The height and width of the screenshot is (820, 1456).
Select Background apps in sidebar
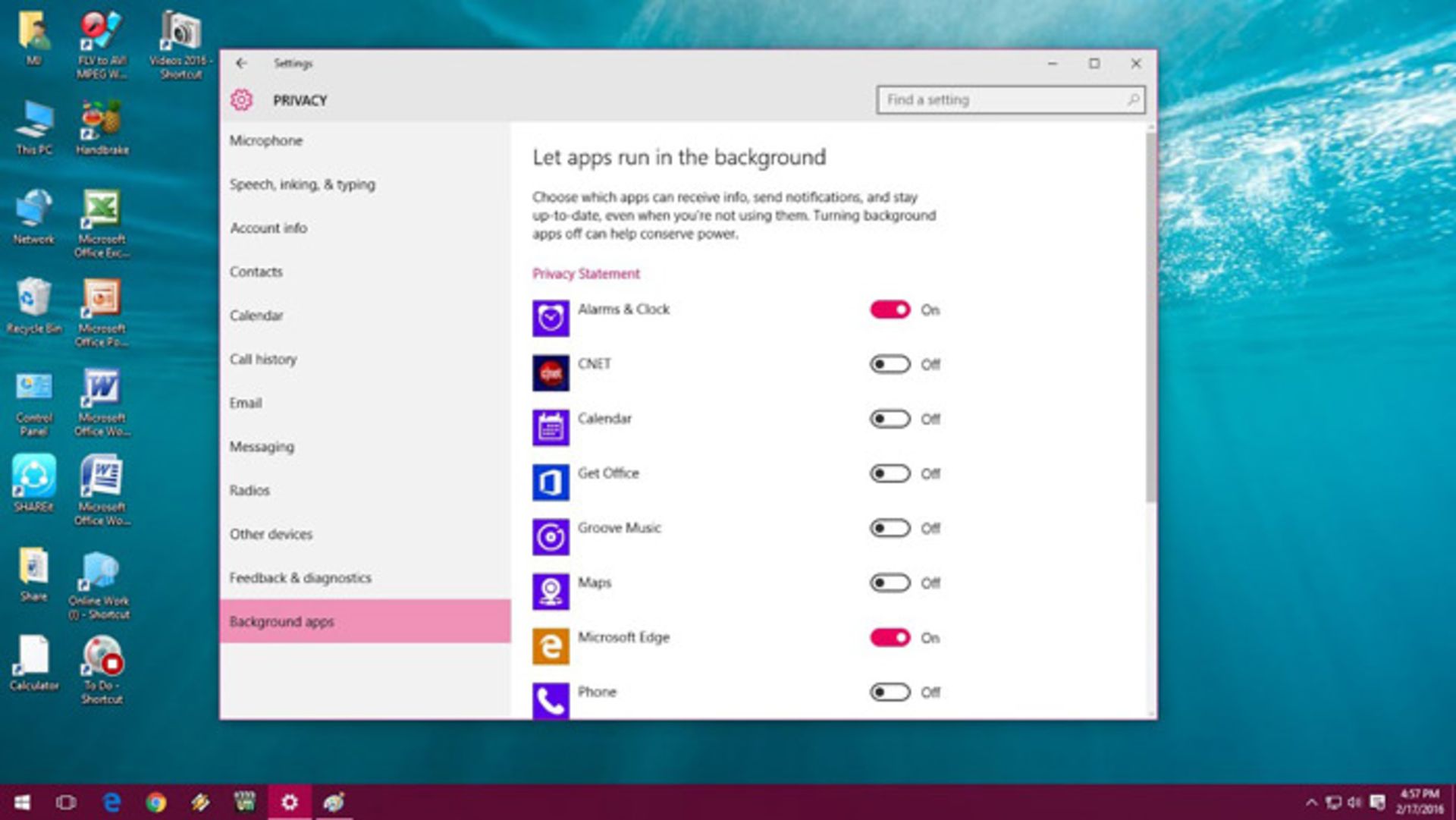(x=365, y=621)
